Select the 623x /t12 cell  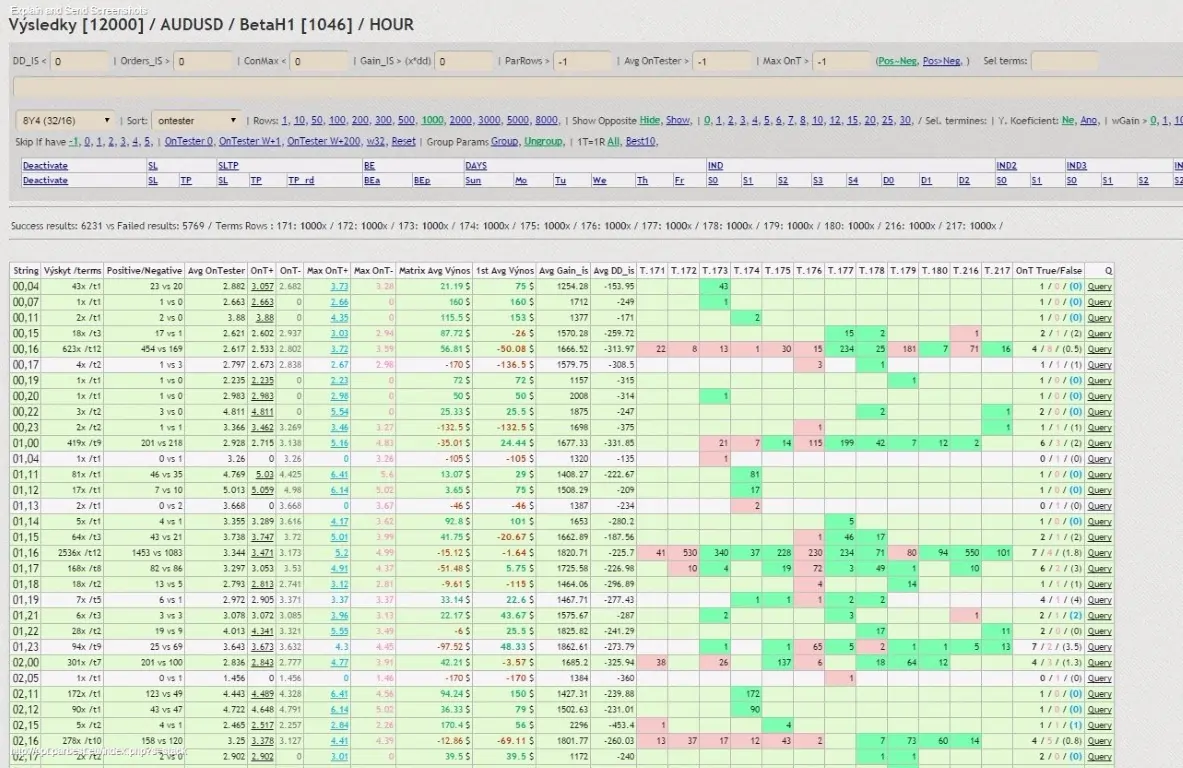pos(72,349)
